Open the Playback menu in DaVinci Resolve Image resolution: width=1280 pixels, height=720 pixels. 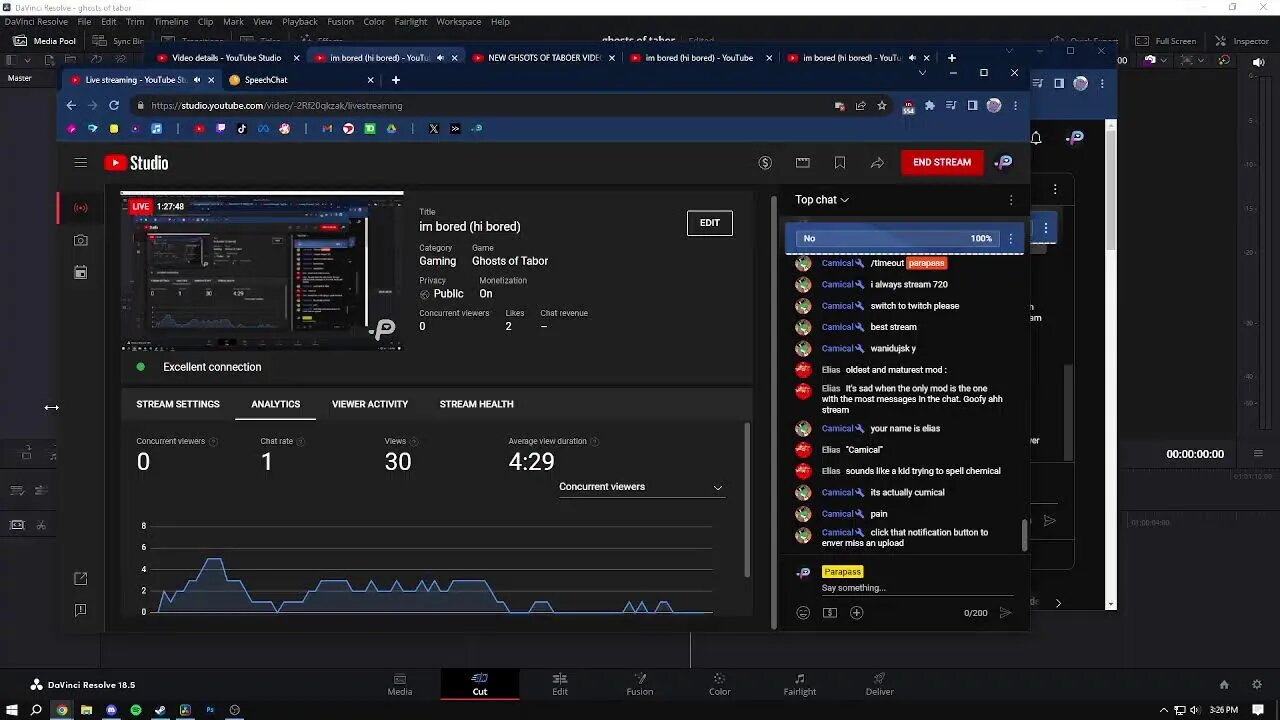pyautogui.click(x=299, y=21)
